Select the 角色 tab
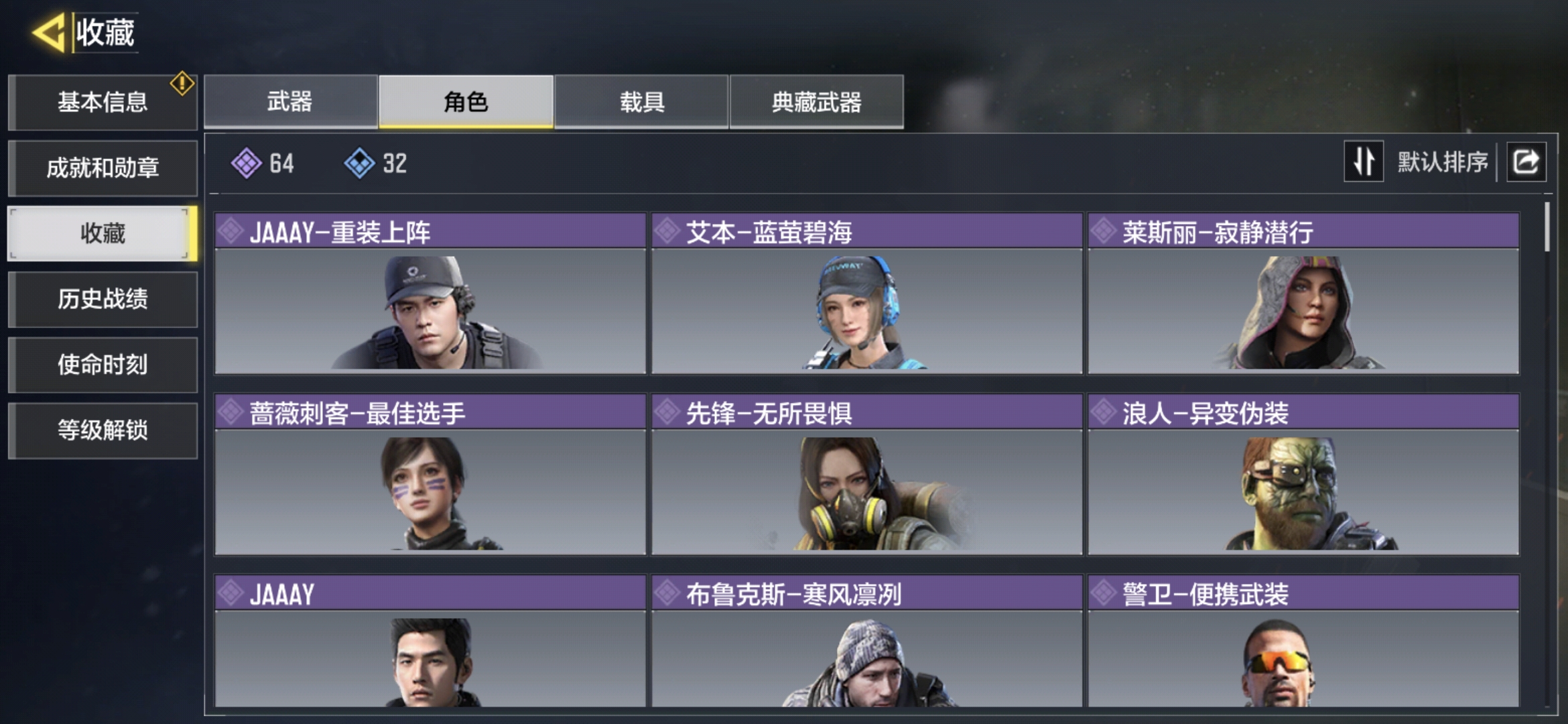The image size is (1568, 724). pyautogui.click(x=466, y=101)
